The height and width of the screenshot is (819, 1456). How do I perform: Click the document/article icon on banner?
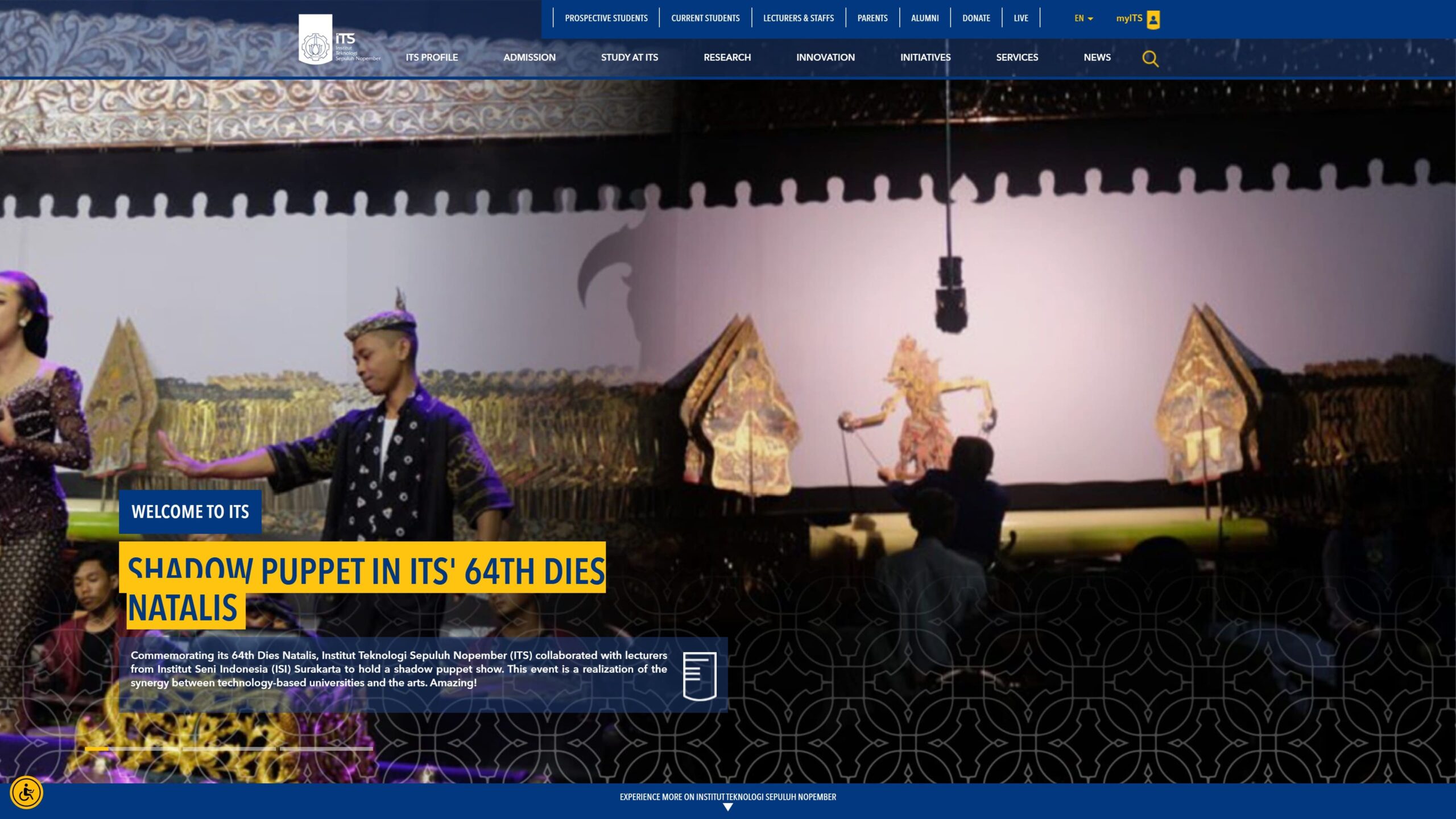698,674
